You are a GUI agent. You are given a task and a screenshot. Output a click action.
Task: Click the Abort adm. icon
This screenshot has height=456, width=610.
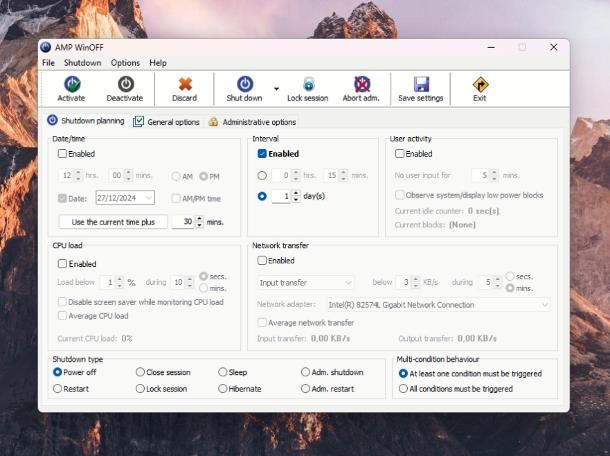point(362,84)
